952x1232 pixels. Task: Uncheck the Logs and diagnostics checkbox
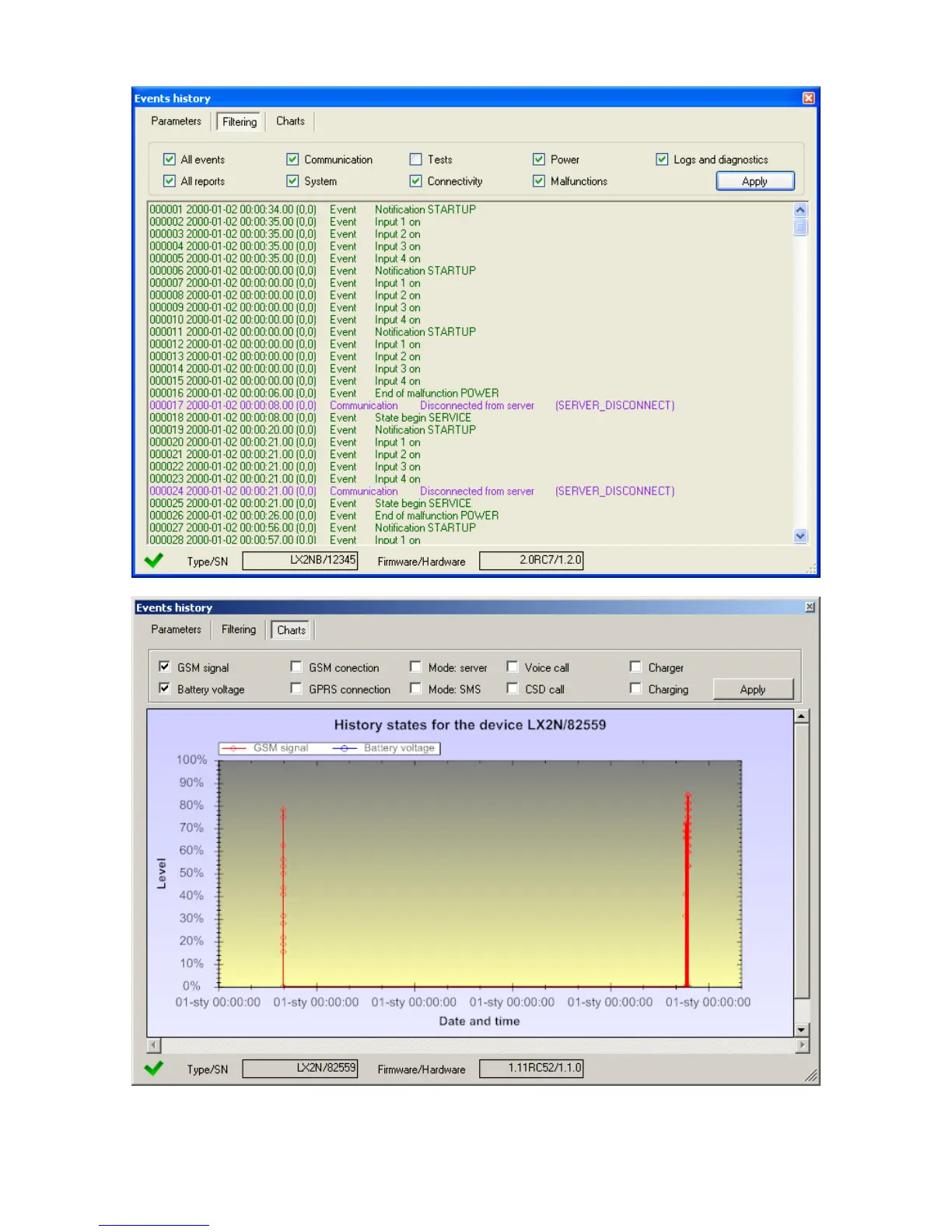[x=662, y=159]
